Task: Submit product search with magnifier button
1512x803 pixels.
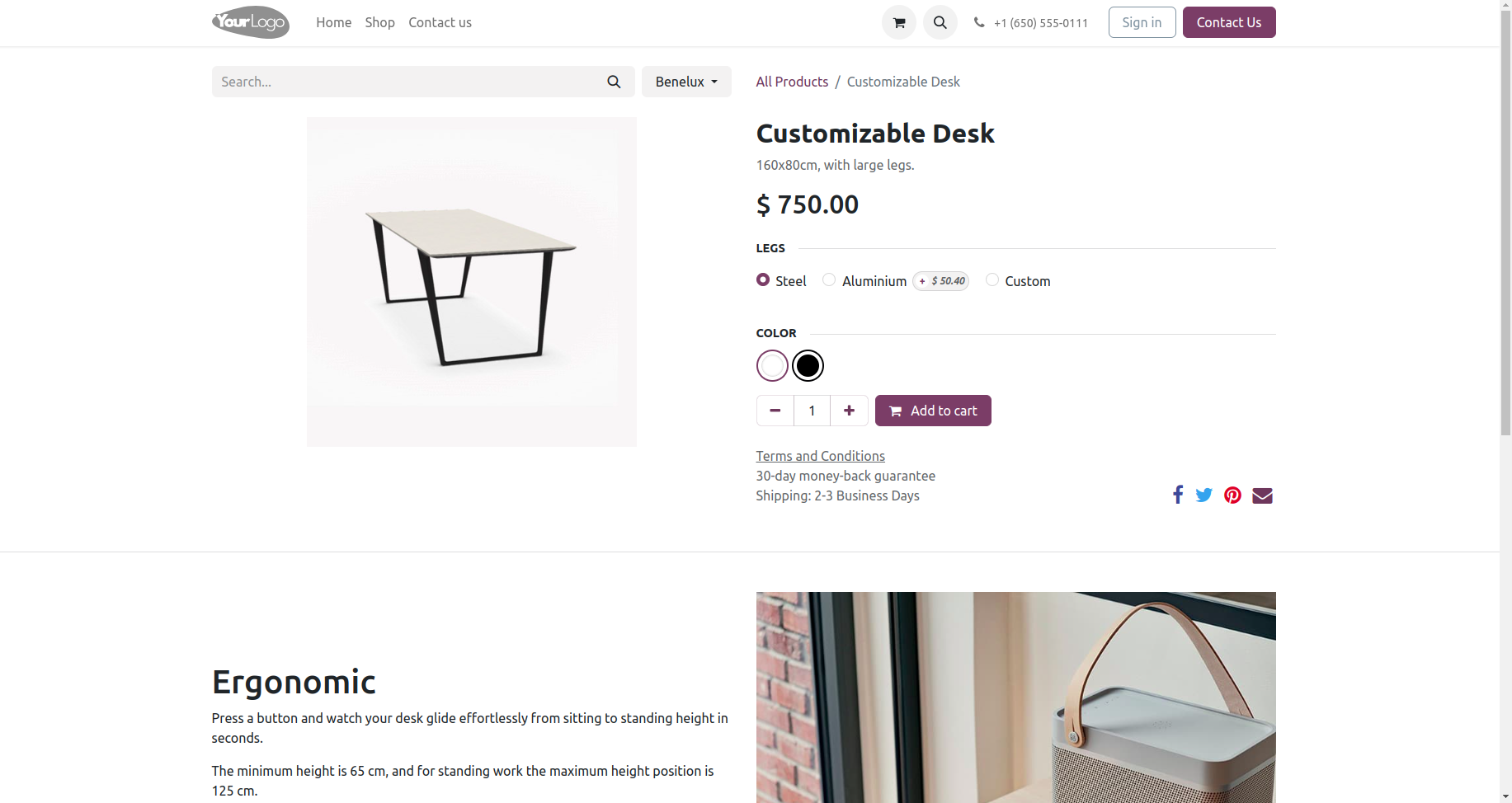Action: (614, 82)
